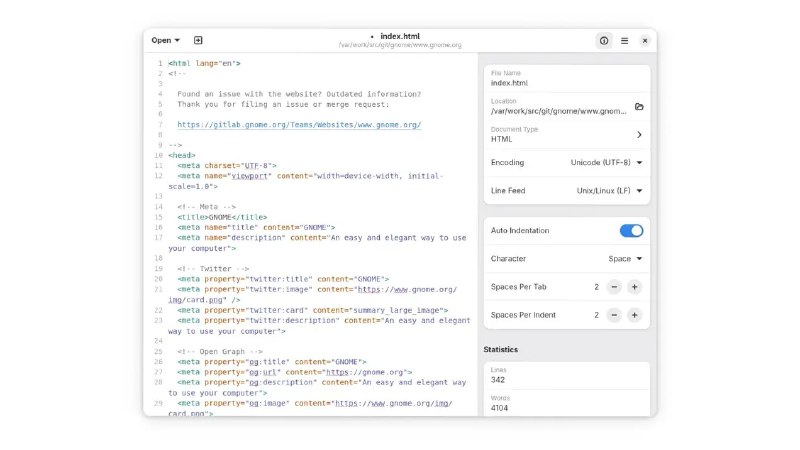Click the title GNOME line 15
Image resolution: width=800 pixels, height=450 pixels.
click(x=222, y=217)
